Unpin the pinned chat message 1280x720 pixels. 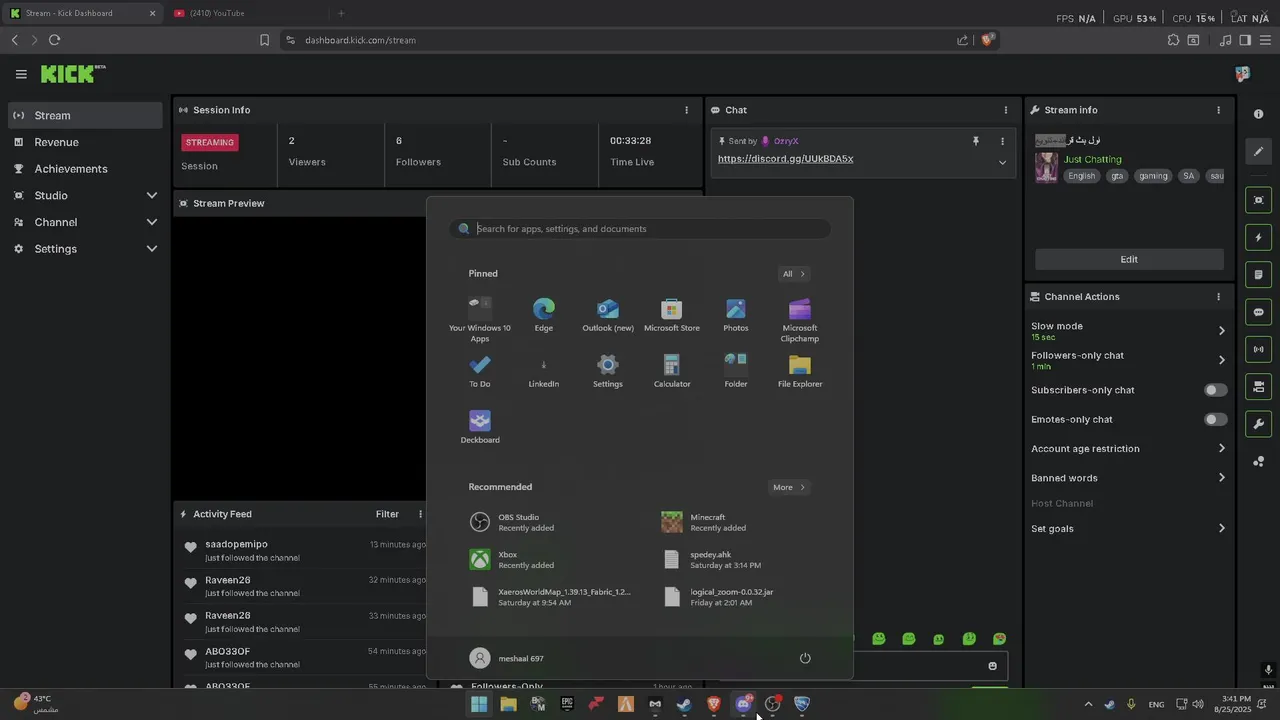[x=976, y=142]
